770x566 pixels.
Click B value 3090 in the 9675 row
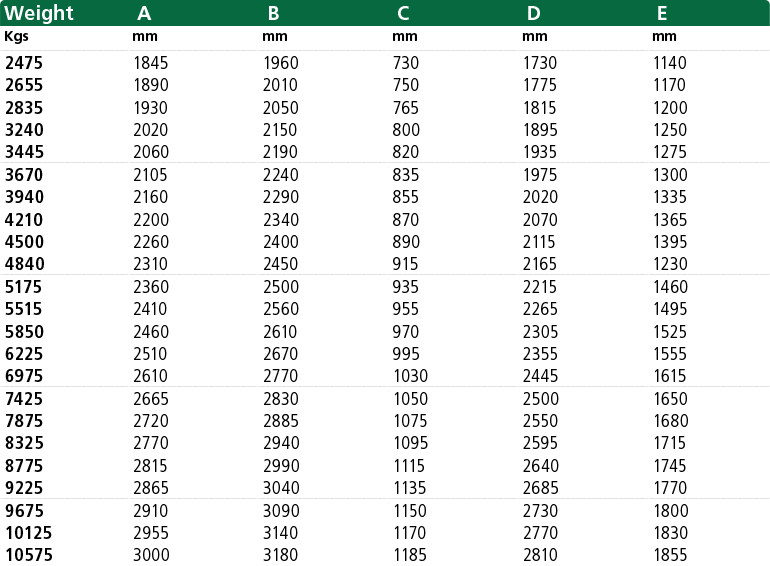[281, 511]
